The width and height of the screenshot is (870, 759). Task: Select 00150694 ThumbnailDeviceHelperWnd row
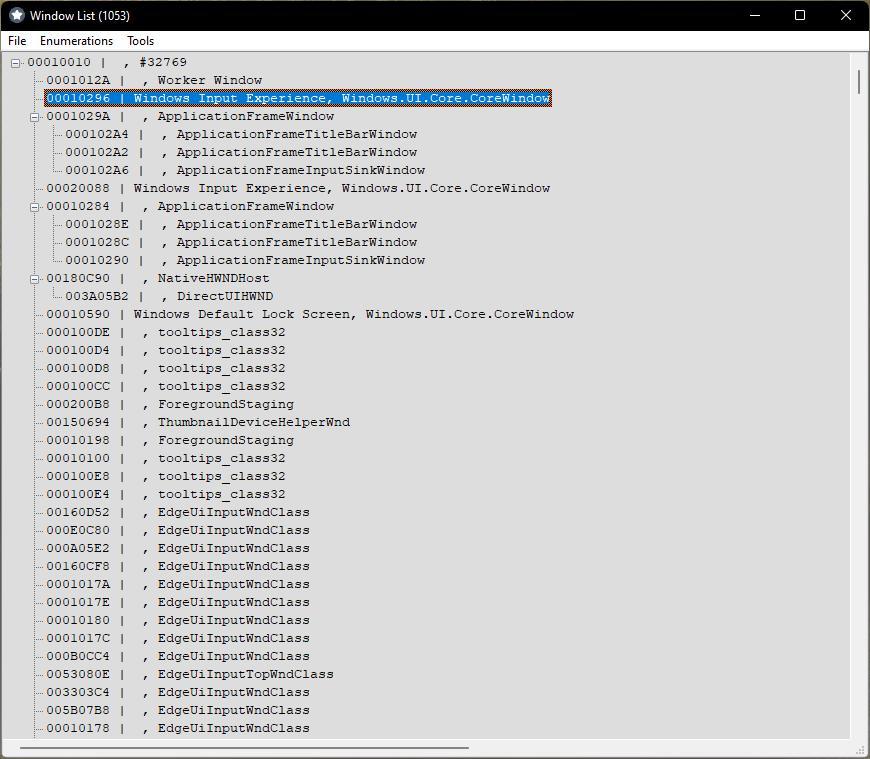198,422
